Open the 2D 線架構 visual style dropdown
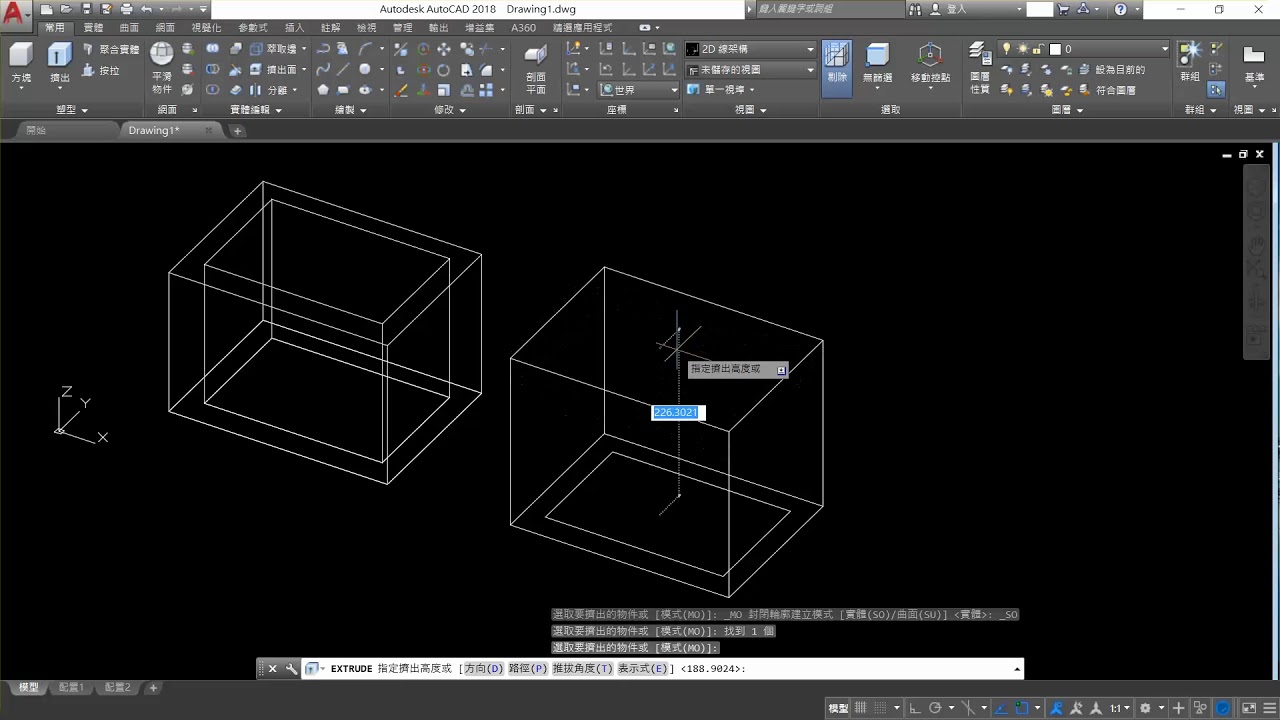 (751, 49)
